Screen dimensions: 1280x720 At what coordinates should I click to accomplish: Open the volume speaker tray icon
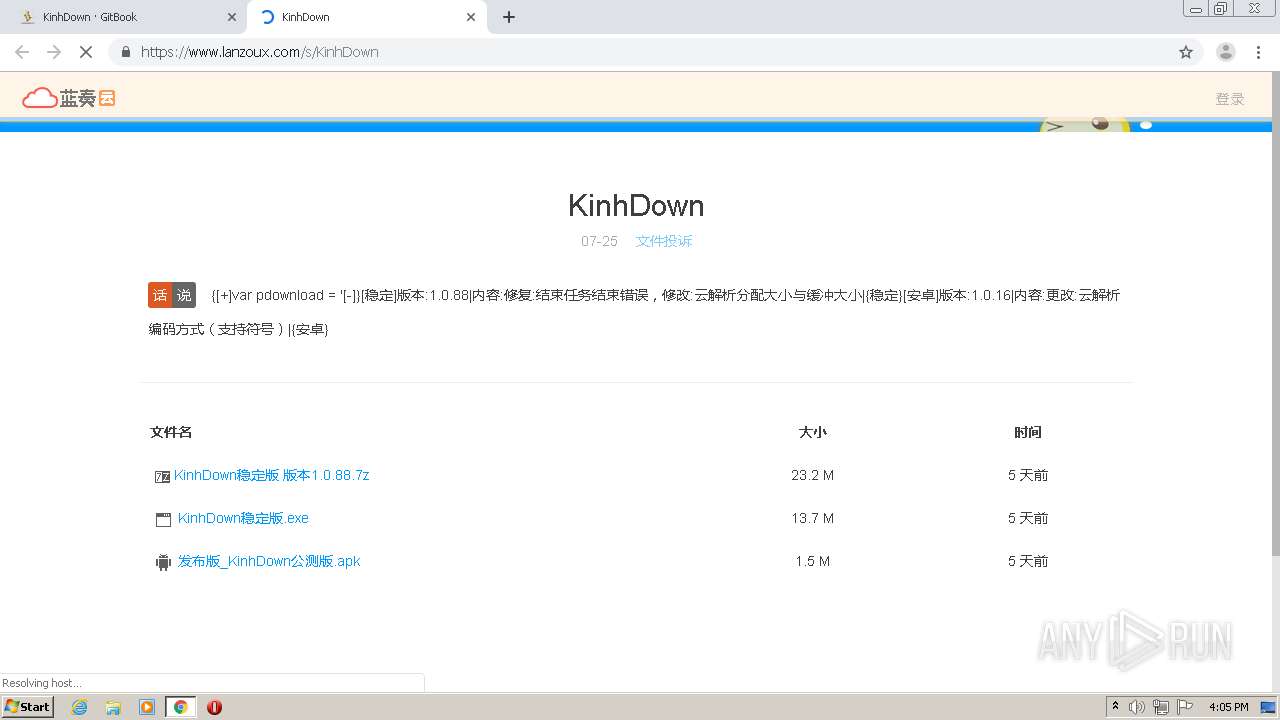pos(1137,707)
